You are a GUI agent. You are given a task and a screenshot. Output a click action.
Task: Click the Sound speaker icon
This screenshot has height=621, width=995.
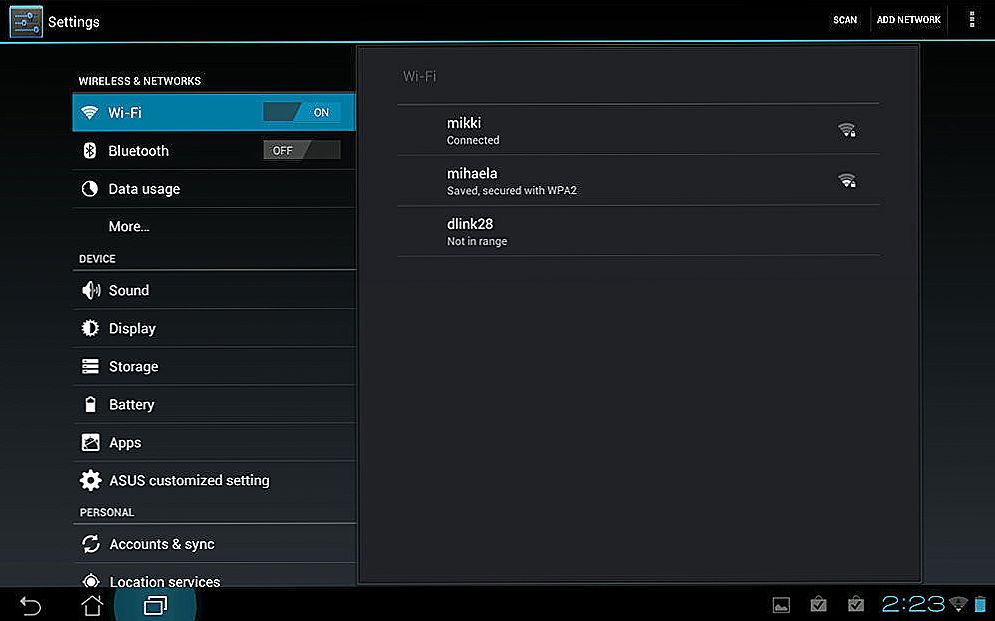tap(91, 290)
